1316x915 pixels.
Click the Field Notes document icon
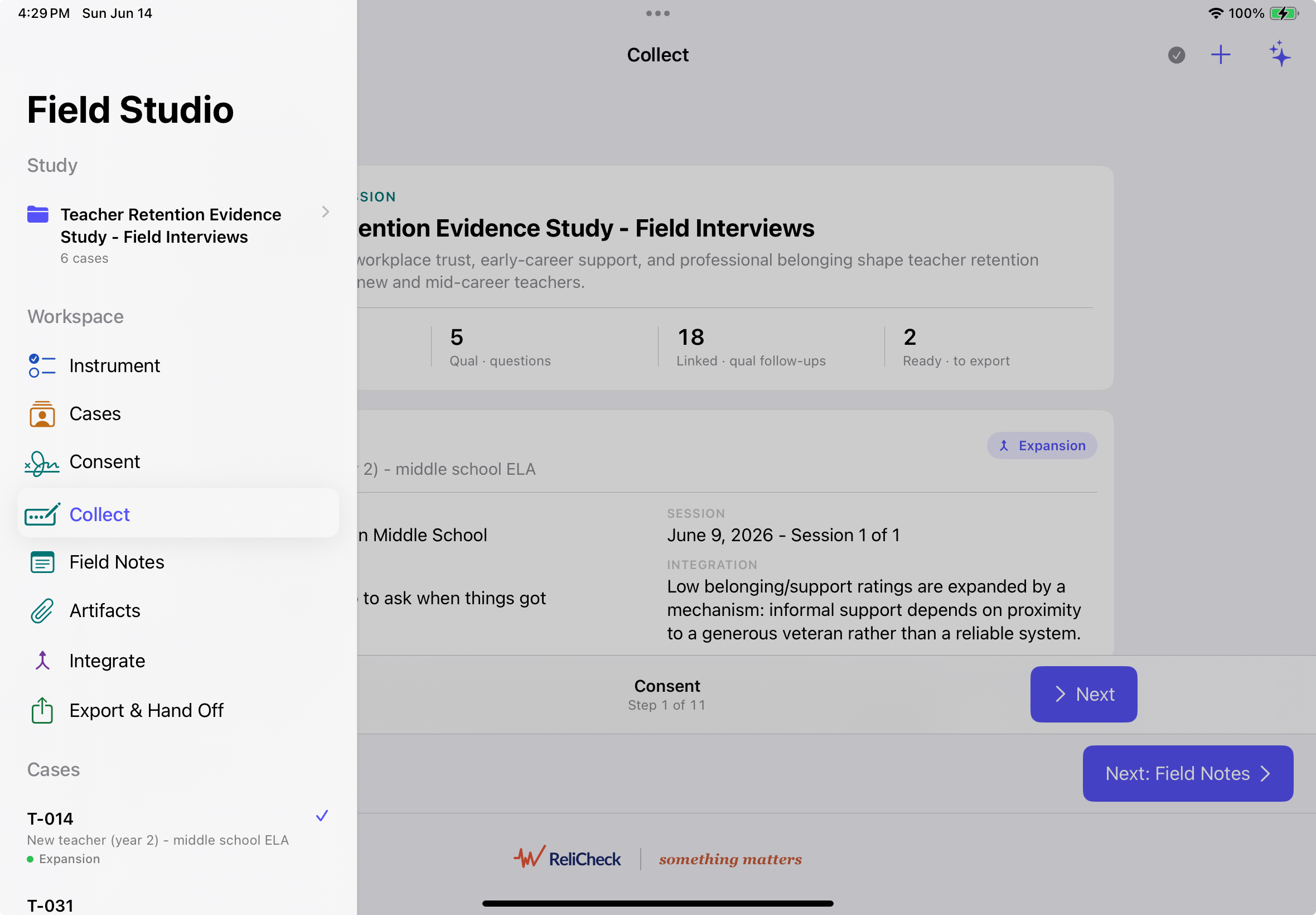pyautogui.click(x=42, y=562)
